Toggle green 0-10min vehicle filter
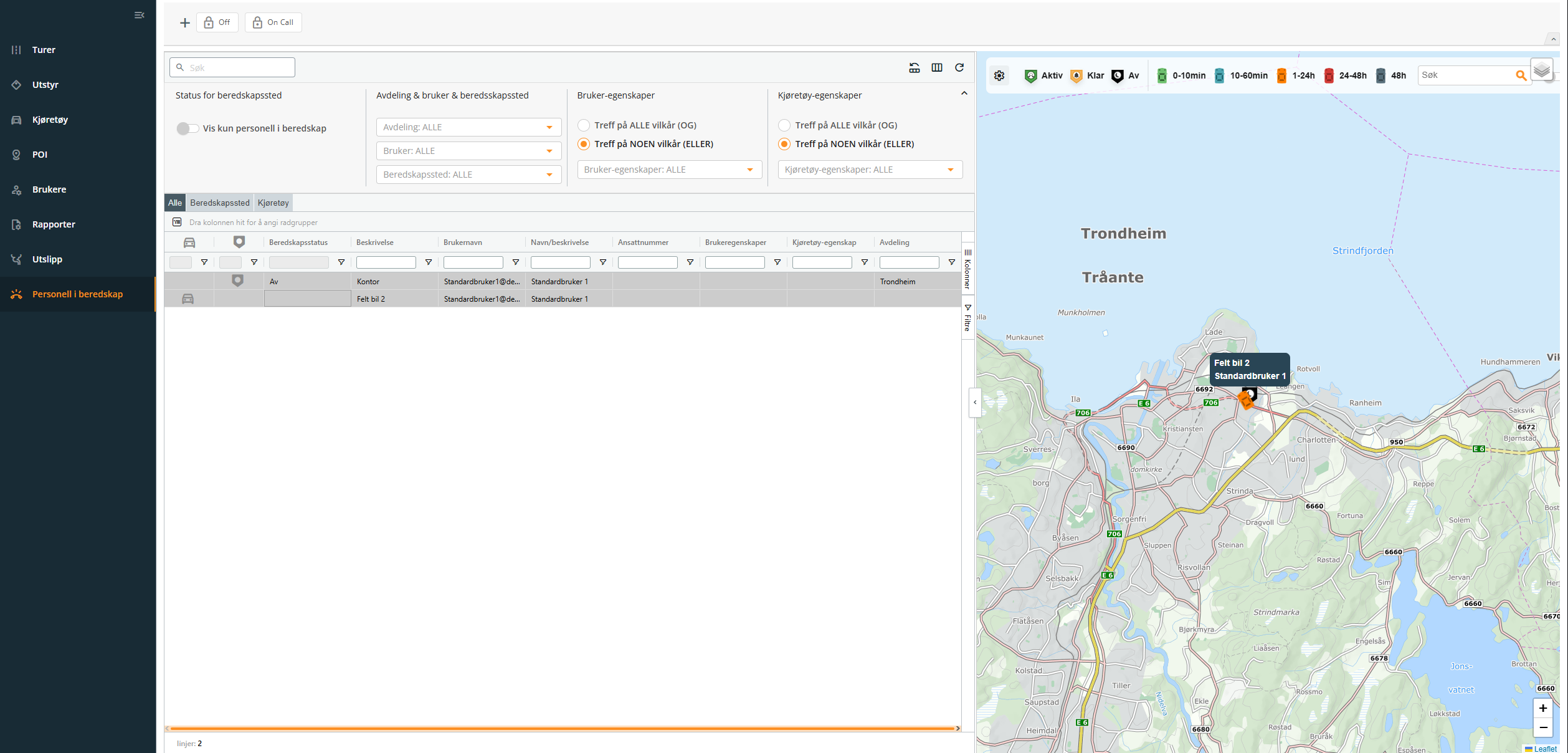 pyautogui.click(x=1162, y=76)
